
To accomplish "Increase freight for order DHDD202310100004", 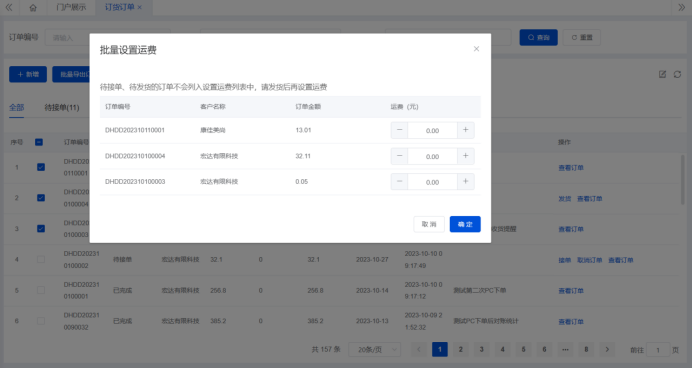I will [x=465, y=156].
